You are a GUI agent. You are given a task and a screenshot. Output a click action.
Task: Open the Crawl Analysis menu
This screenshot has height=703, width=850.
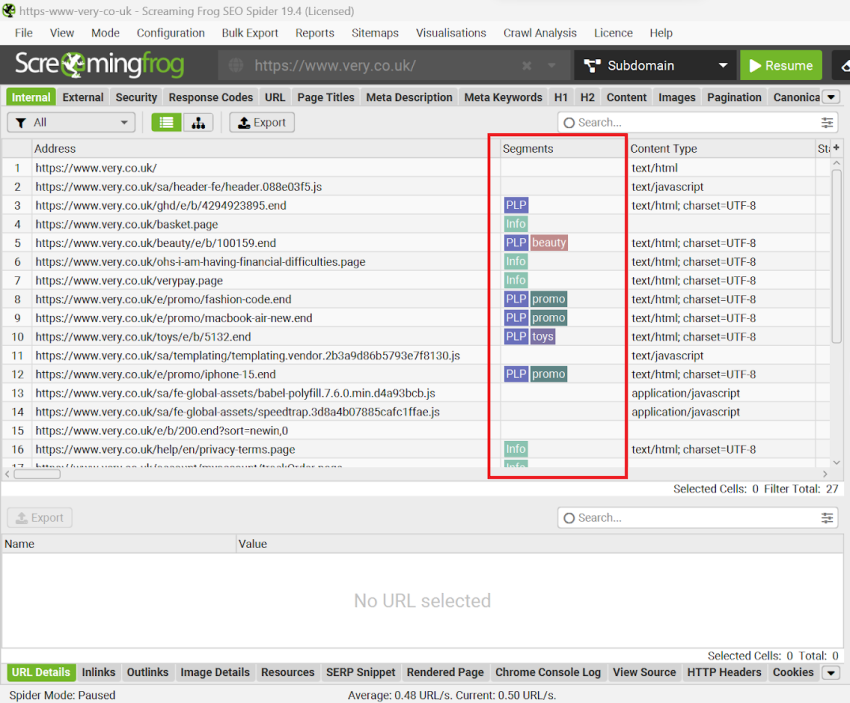pyautogui.click(x=540, y=33)
